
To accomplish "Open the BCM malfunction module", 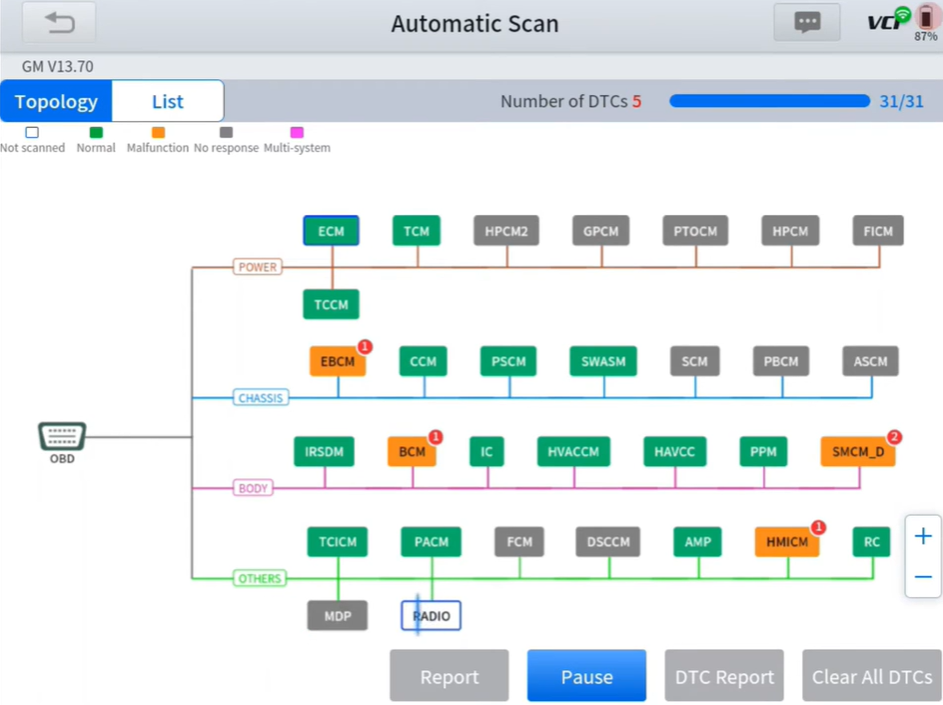I will 412,452.
